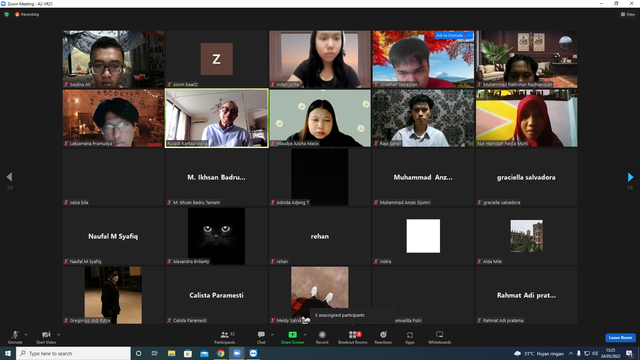The width and height of the screenshot is (640, 360).
Task: Select the zoom baa02 participant tile
Action: (x=217, y=59)
